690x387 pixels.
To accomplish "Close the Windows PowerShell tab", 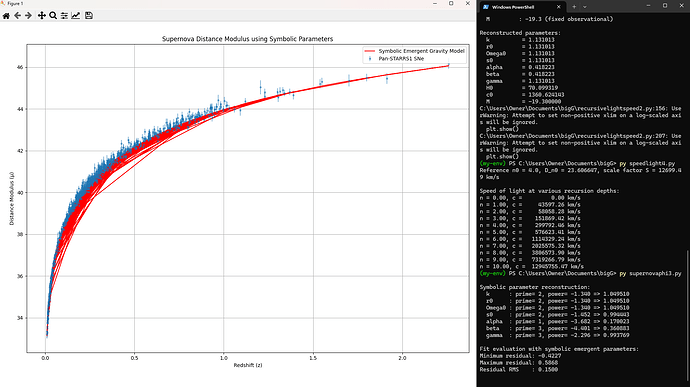I will (x=558, y=7).
